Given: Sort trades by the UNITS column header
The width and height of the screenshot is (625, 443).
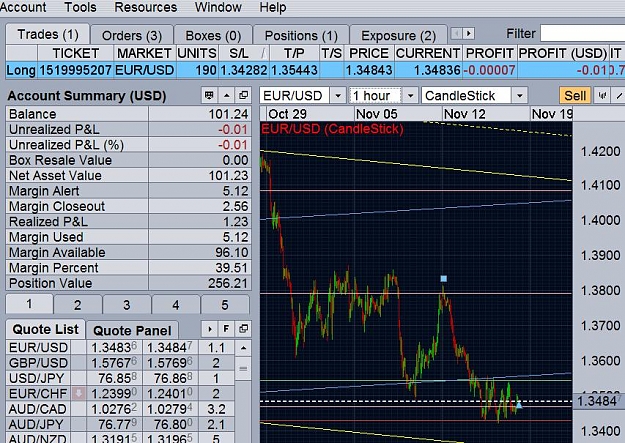Looking at the screenshot, I should [x=197, y=53].
